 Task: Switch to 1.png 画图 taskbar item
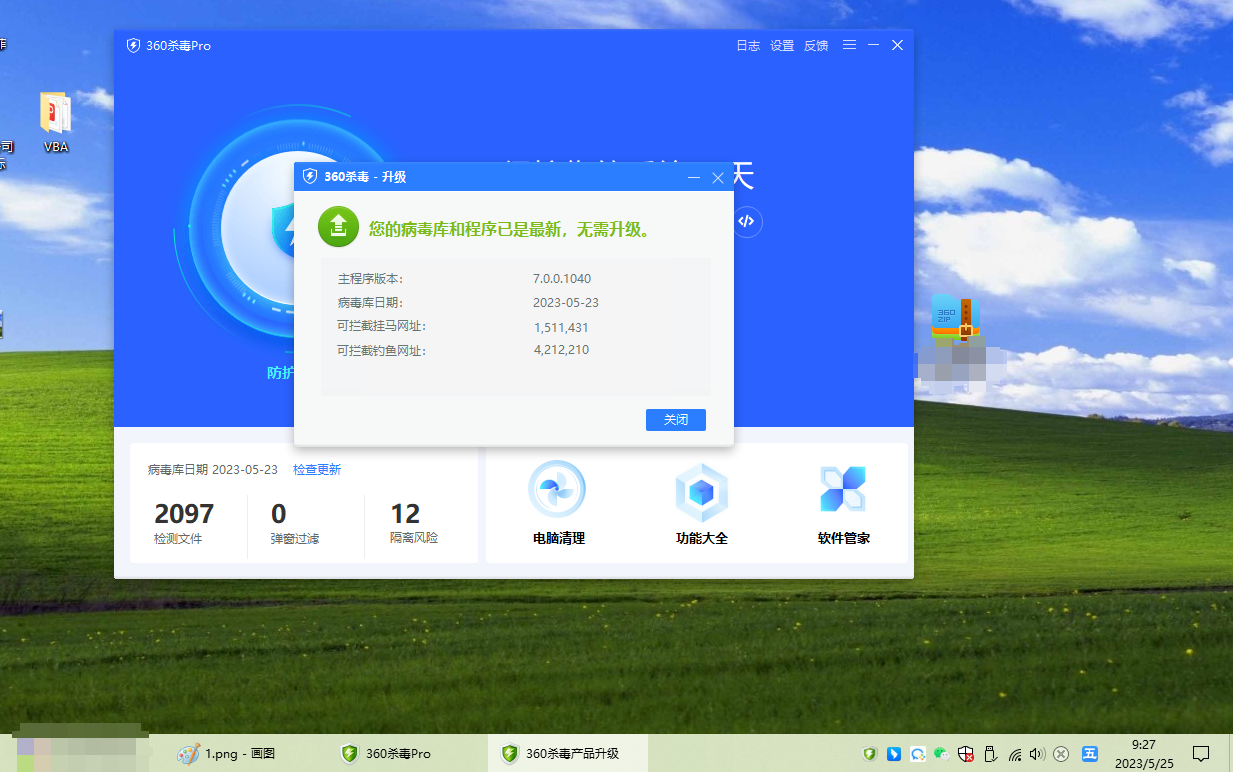[226, 754]
